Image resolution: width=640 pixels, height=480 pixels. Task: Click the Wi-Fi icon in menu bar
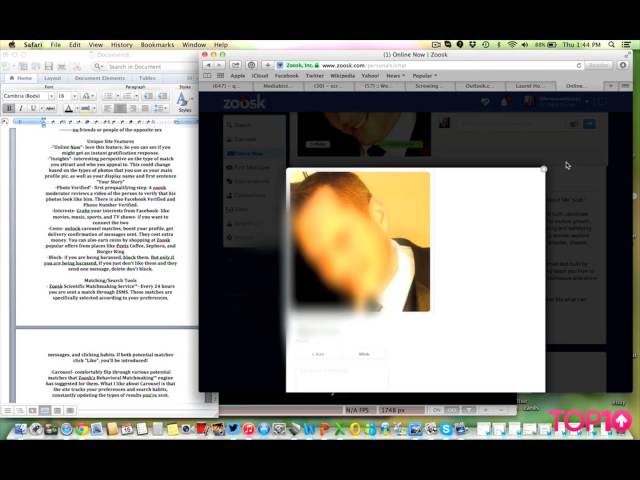point(512,44)
